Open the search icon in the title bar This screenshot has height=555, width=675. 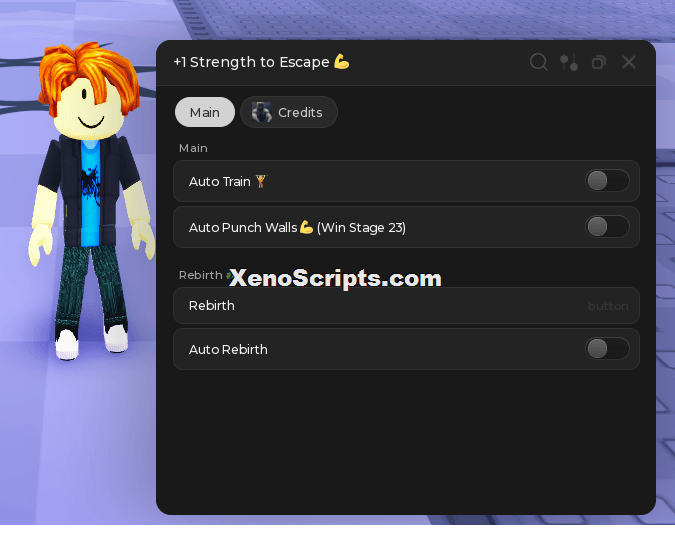click(539, 62)
